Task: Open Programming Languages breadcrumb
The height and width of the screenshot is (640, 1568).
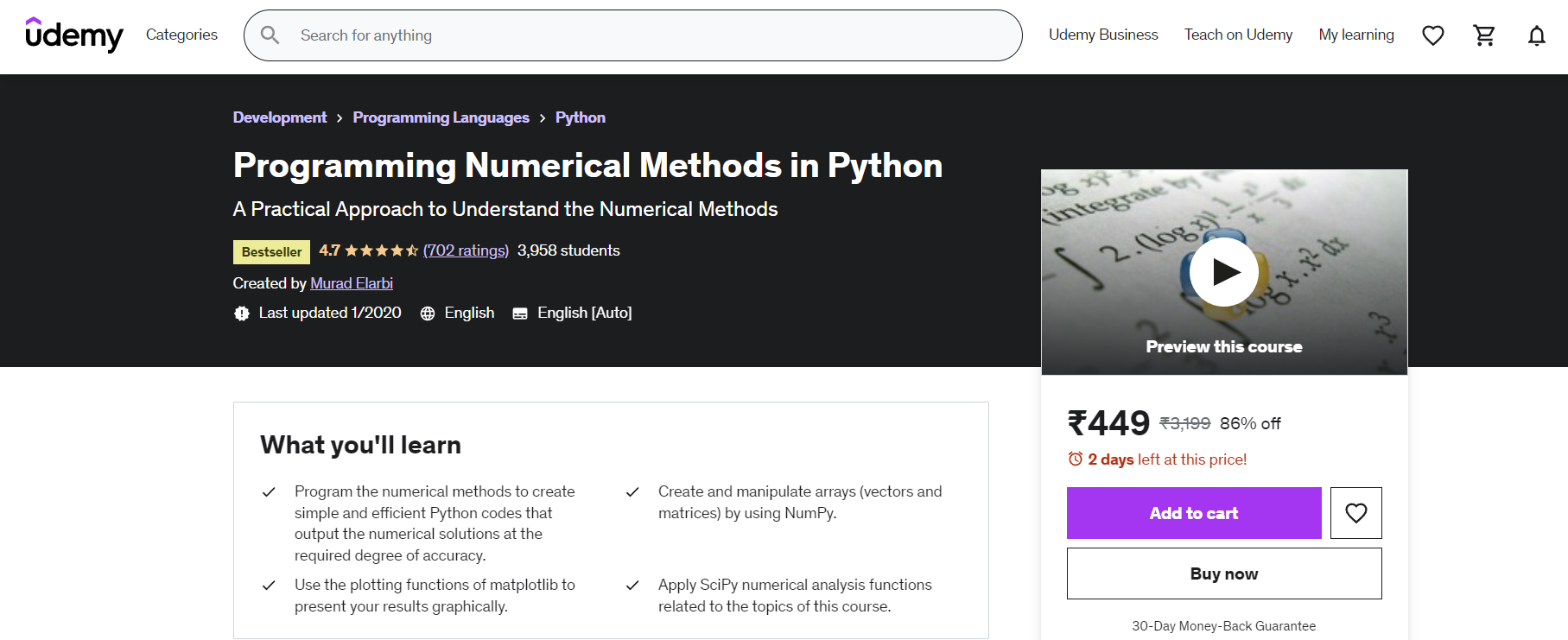Action: tap(441, 117)
